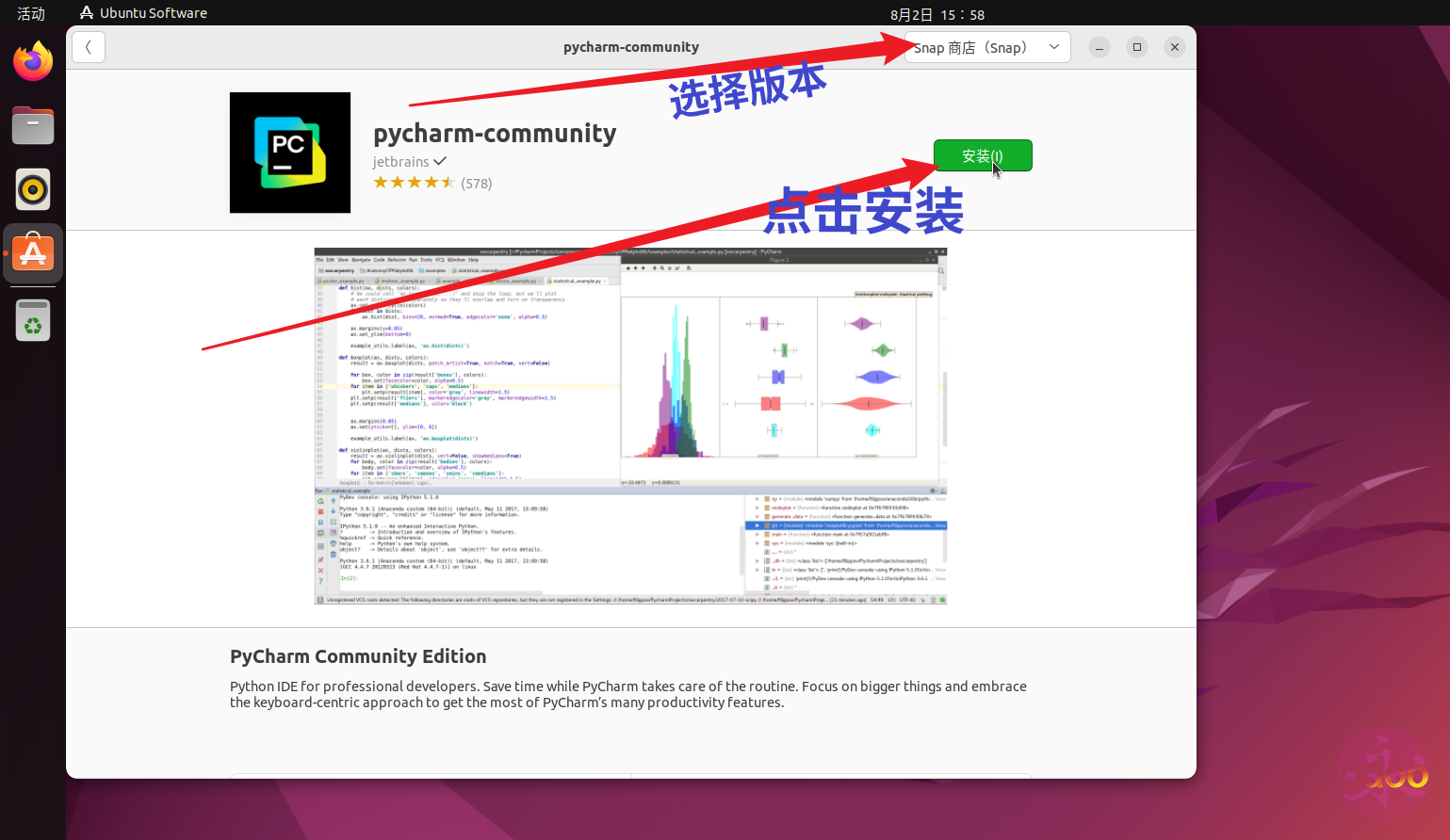Screen dimensions: 1450x840
Task: Click the pycharm-community title in header bar
Action: (x=631, y=47)
